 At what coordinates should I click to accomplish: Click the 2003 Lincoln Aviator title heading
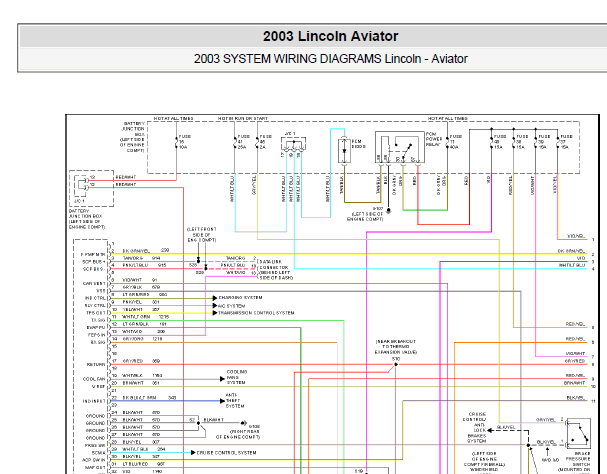(331, 36)
